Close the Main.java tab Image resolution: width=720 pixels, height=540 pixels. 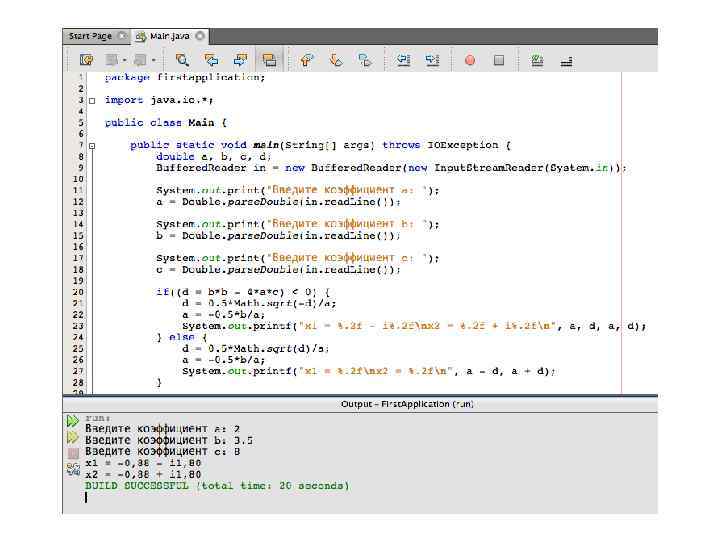199,36
